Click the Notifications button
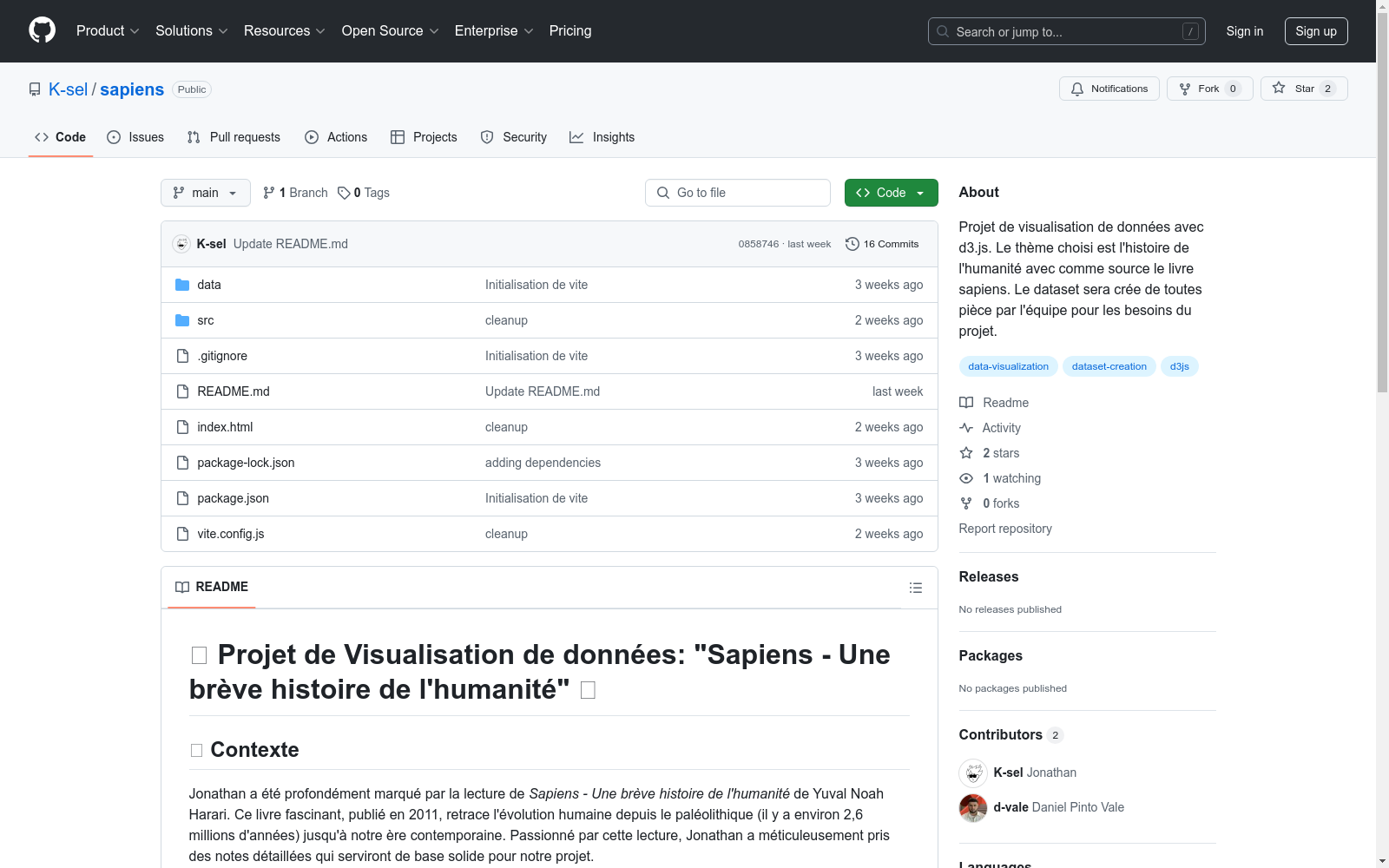Image resolution: width=1389 pixels, height=868 pixels. click(1109, 89)
